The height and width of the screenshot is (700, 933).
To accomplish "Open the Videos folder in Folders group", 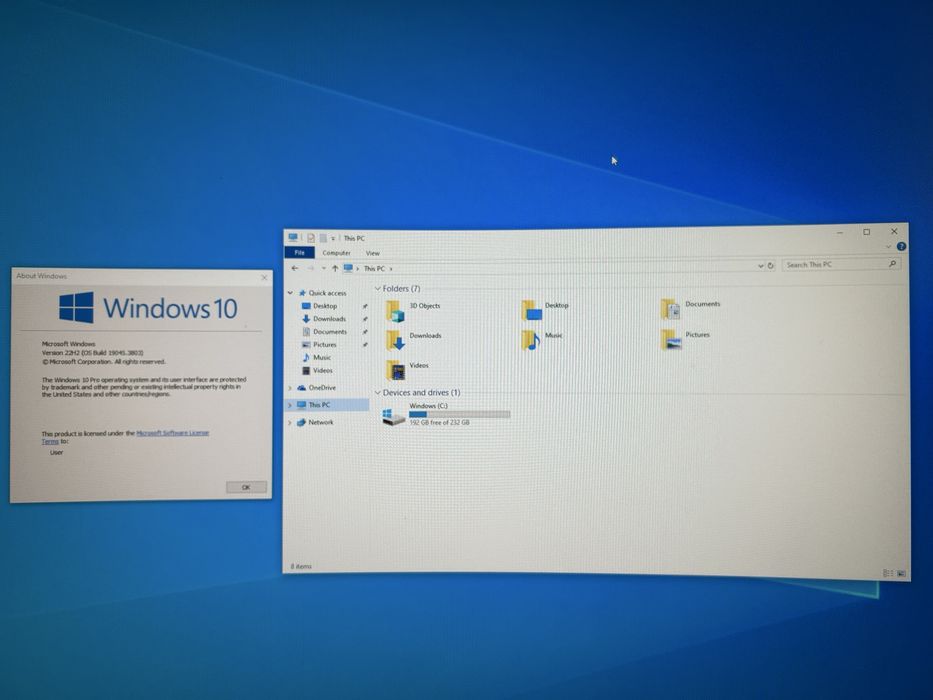I will pos(396,370).
